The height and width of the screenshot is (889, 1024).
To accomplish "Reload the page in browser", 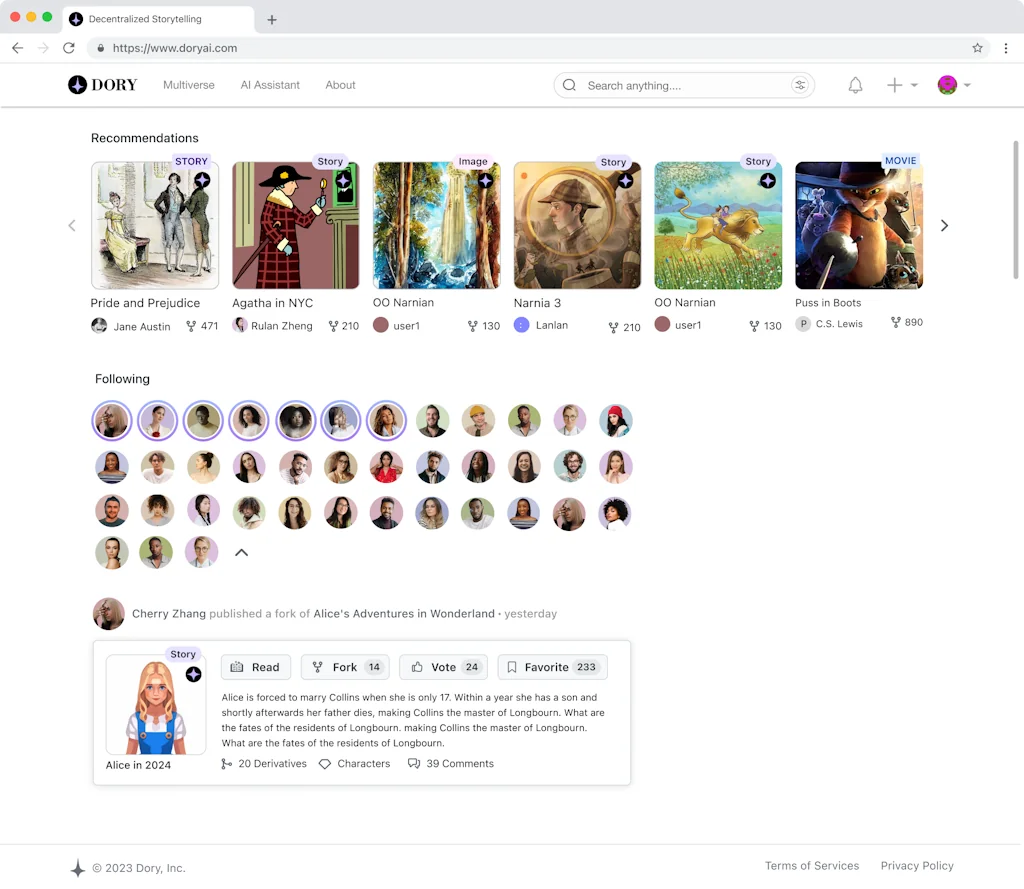I will click(69, 48).
